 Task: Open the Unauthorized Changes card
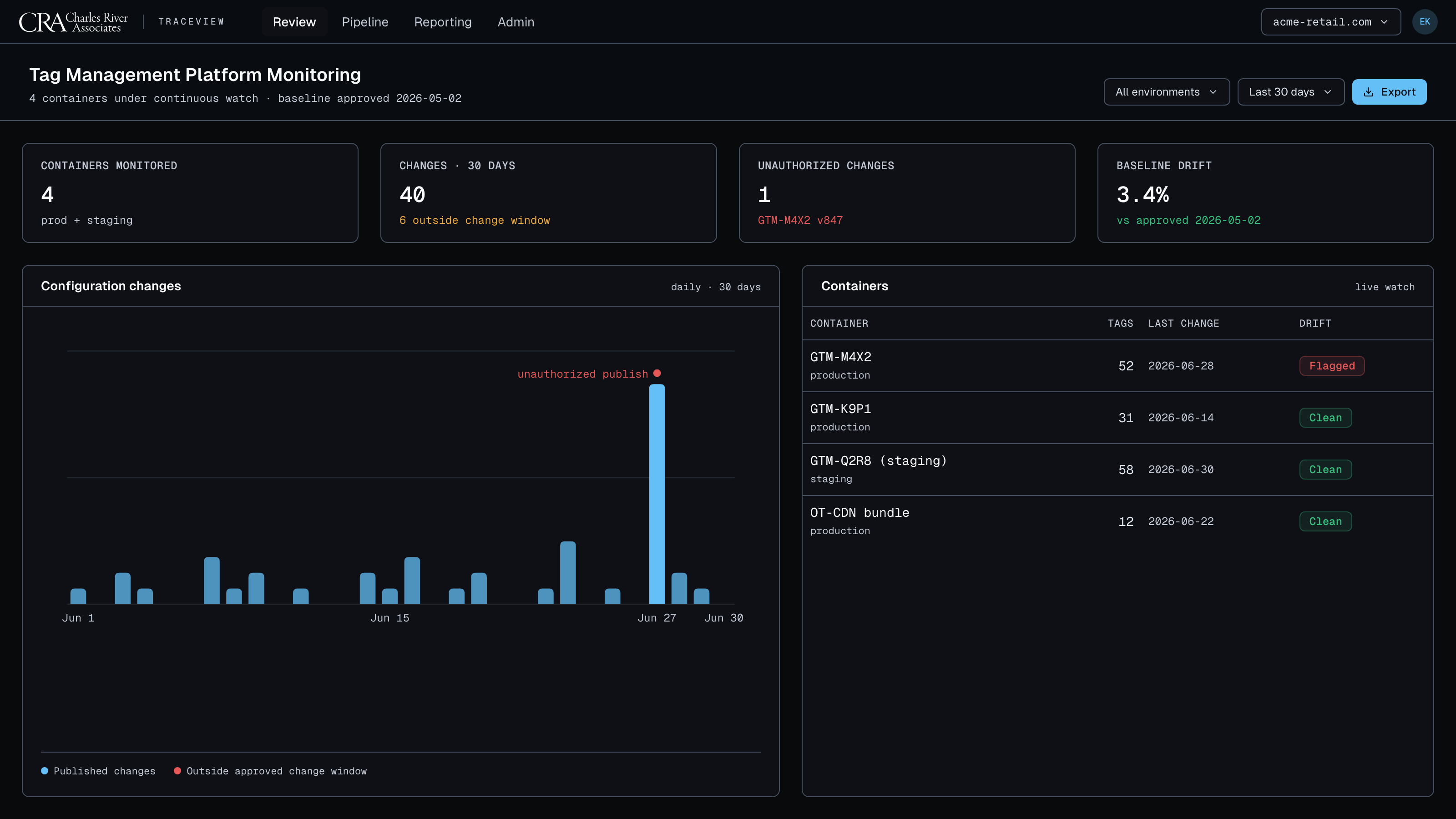pos(907,193)
